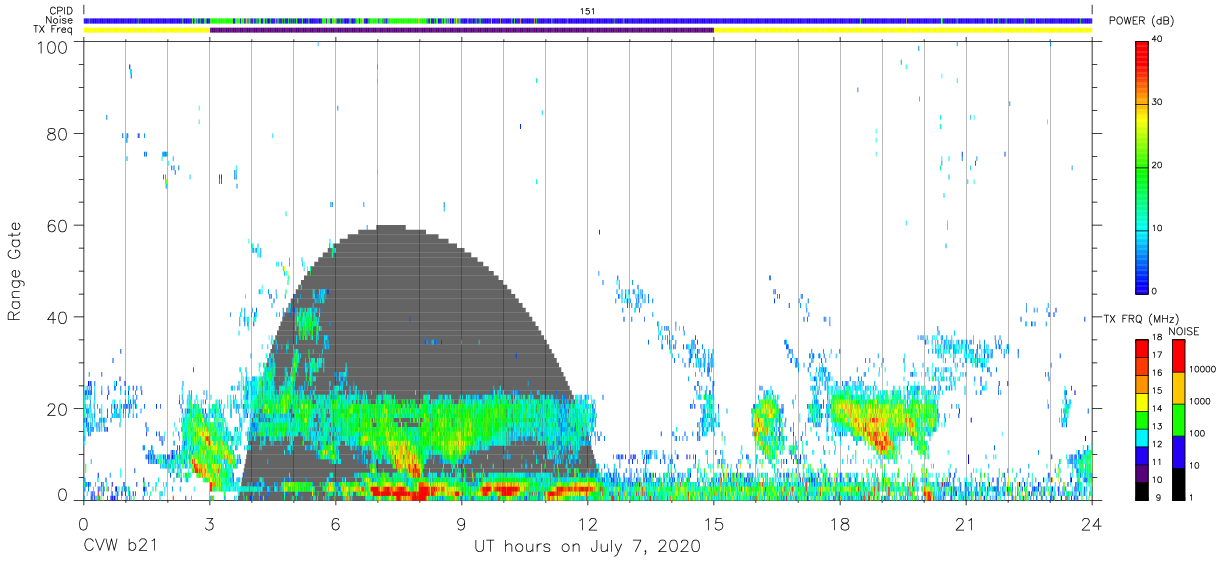
Task: Click the purple segment of TX Freq bar
Action: pos(461,30)
